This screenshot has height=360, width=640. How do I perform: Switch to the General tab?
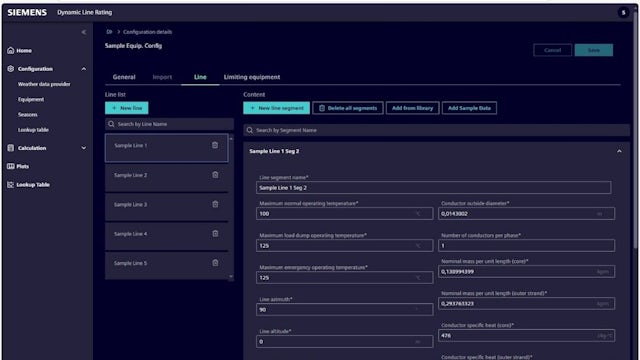[124, 77]
